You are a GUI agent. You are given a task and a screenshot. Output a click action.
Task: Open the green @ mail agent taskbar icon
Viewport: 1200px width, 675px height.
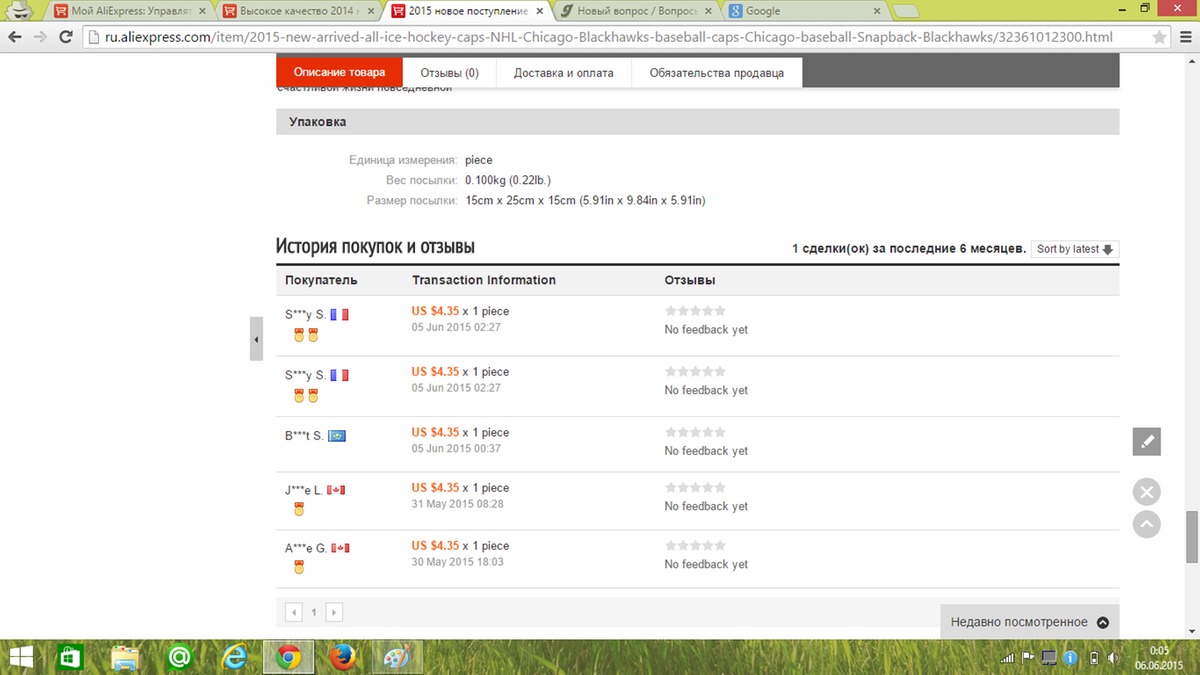pyautogui.click(x=180, y=657)
